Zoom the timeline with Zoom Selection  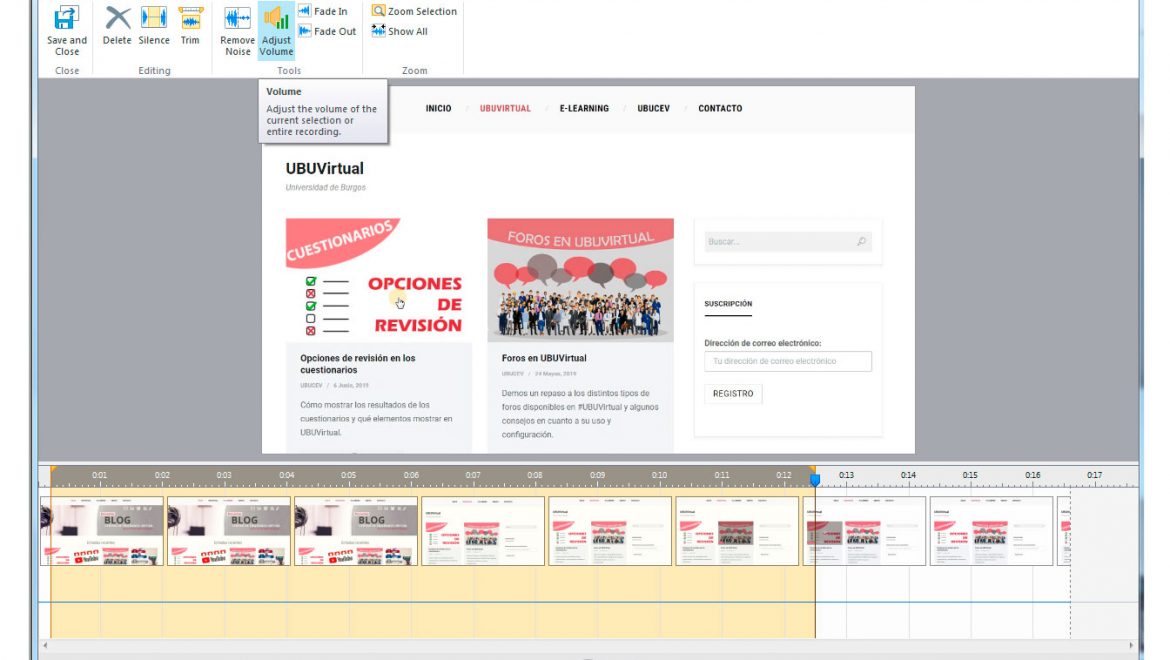pyautogui.click(x=414, y=11)
